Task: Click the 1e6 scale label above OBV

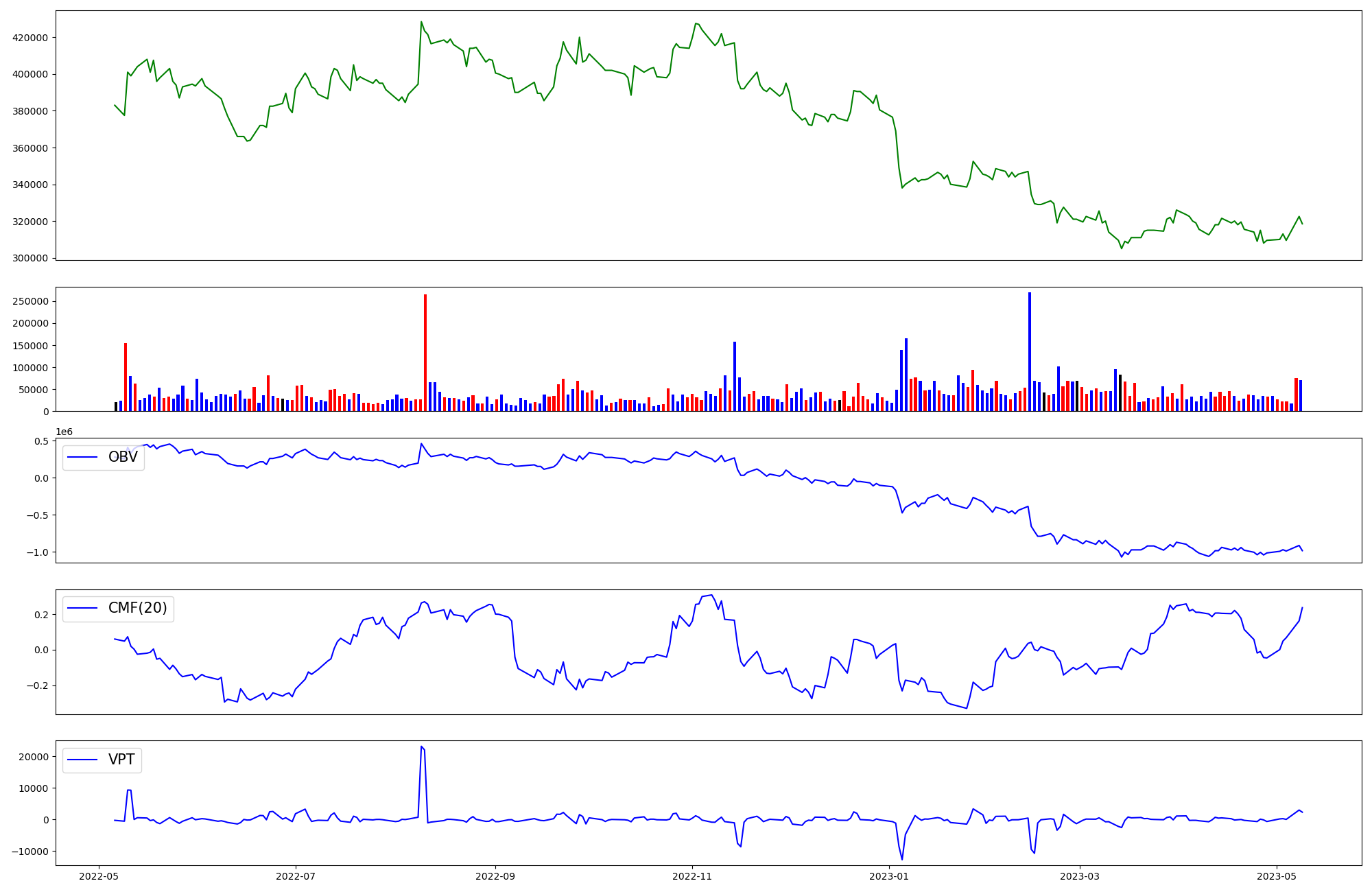Action: click(x=64, y=432)
